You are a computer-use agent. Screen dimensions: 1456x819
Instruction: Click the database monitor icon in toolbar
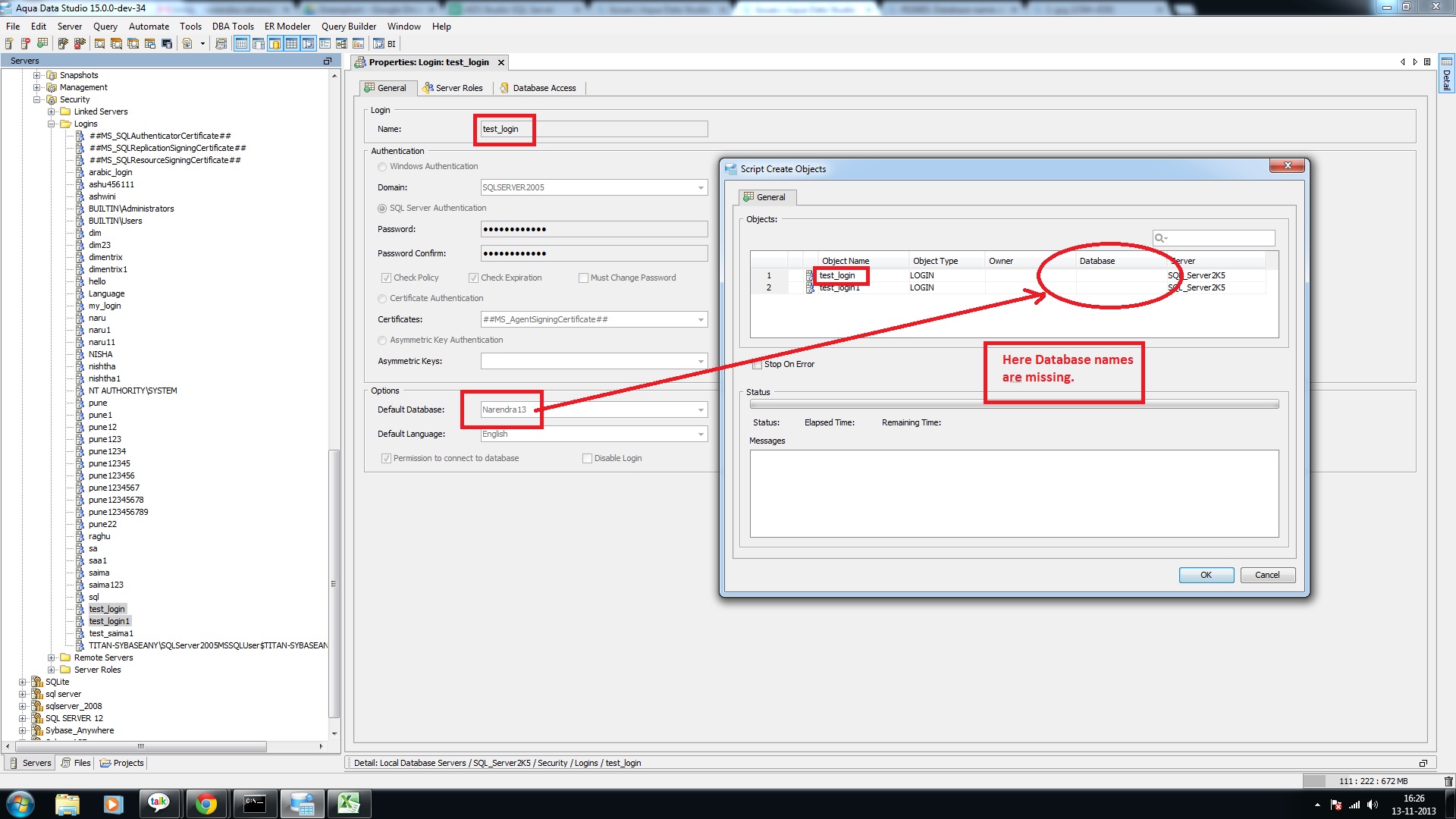(x=167, y=43)
